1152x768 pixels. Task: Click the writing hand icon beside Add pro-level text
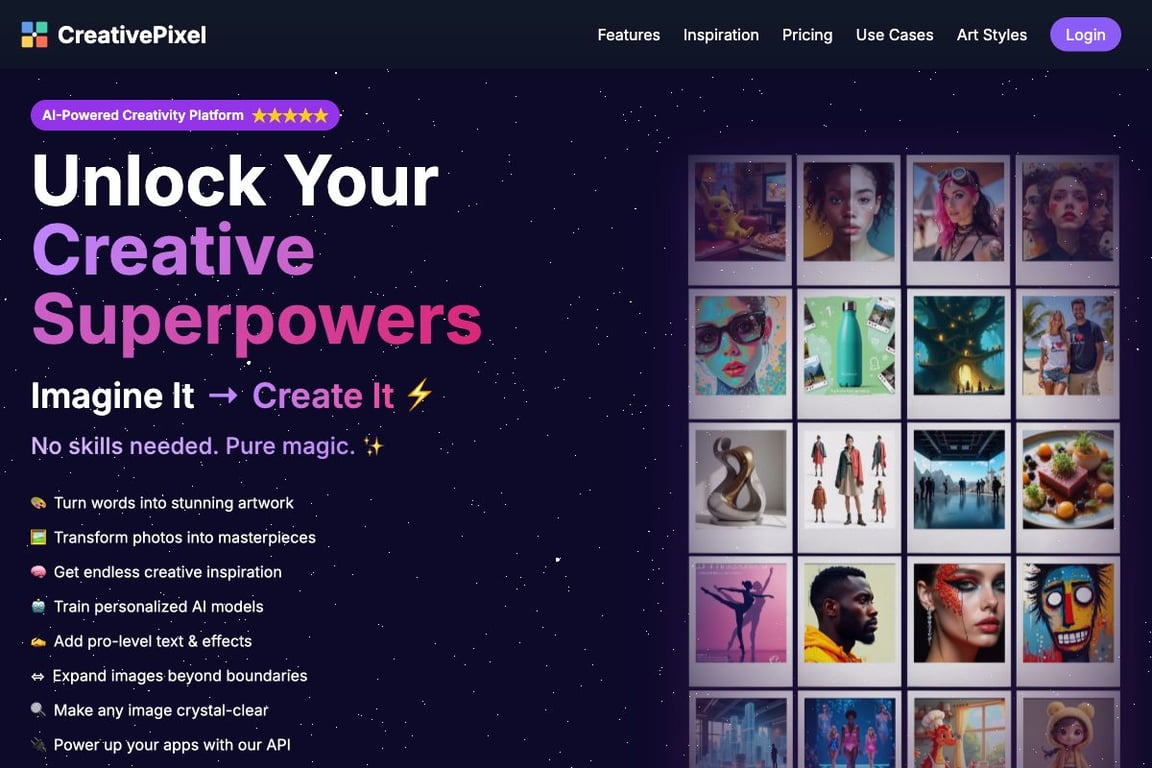click(x=38, y=642)
